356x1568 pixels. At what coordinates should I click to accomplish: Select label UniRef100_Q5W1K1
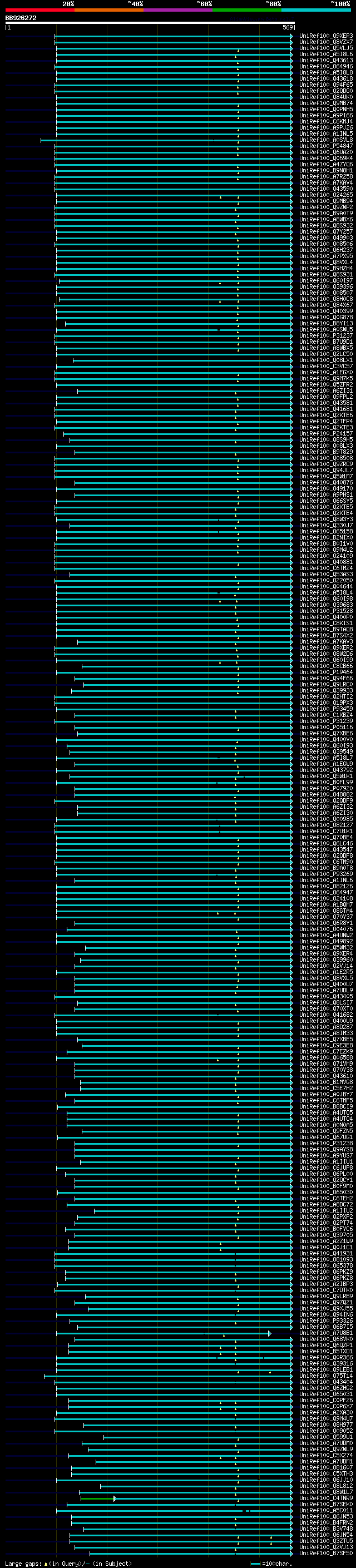(x=325, y=776)
